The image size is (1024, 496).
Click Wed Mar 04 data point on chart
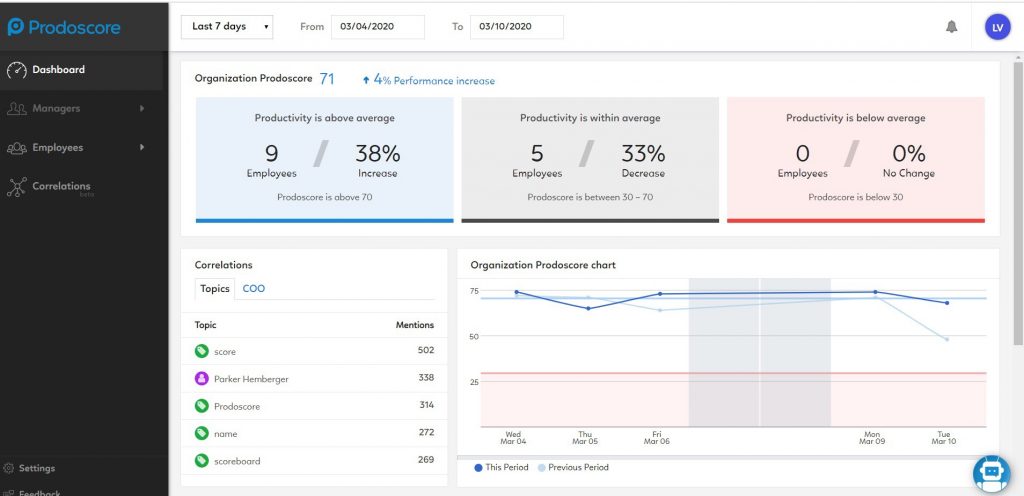[517, 292]
